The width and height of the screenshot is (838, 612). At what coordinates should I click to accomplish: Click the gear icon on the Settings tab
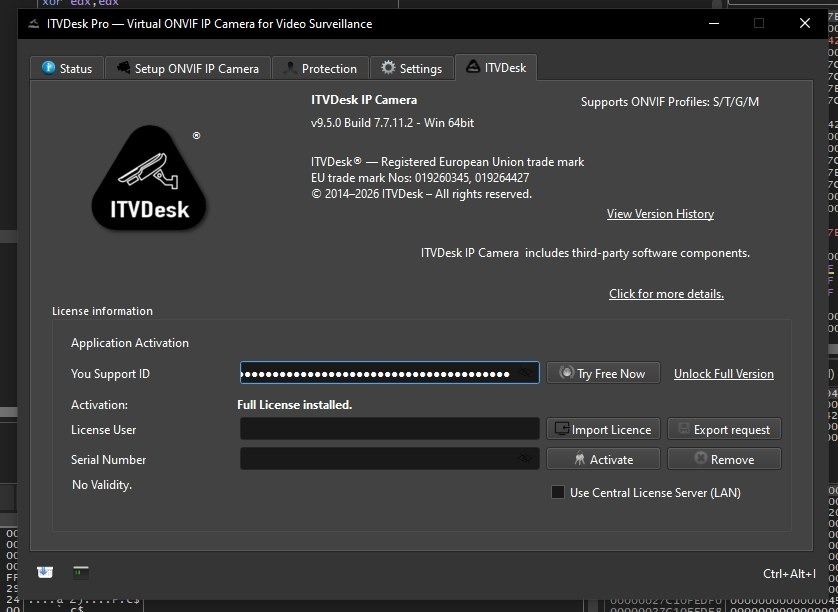pos(388,68)
